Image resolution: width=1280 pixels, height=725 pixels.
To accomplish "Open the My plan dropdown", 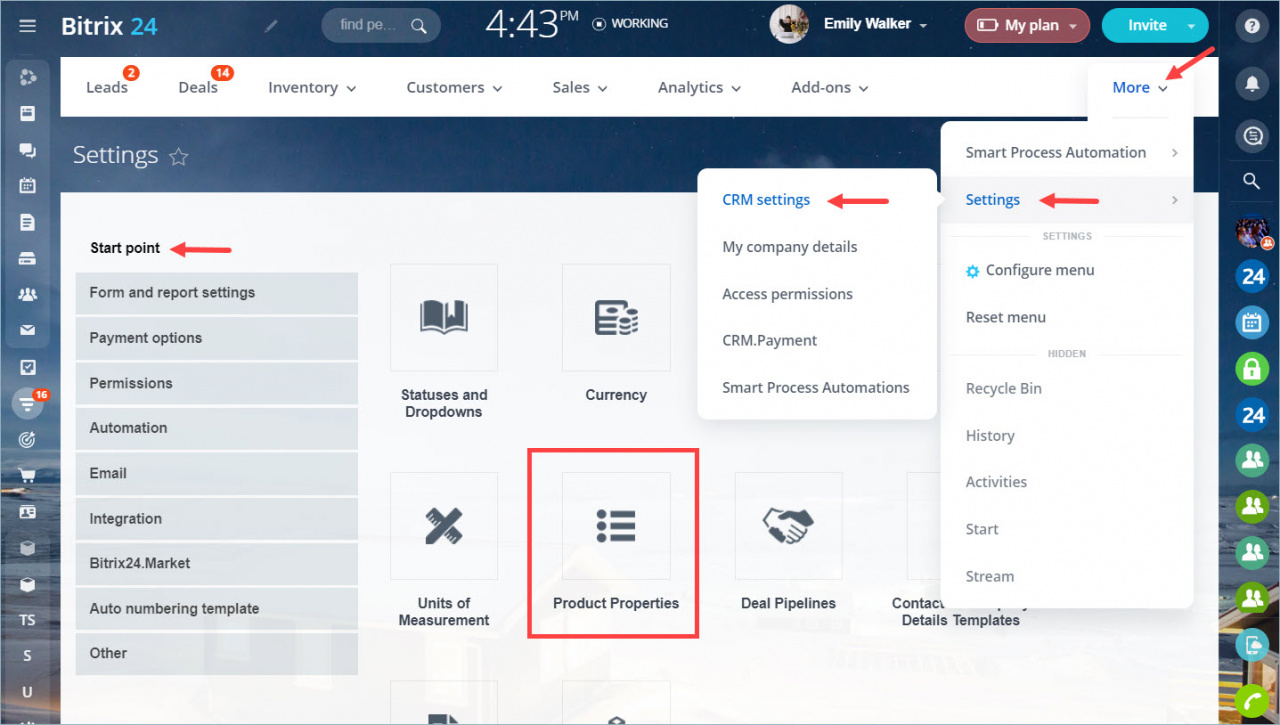I will [x=1027, y=25].
